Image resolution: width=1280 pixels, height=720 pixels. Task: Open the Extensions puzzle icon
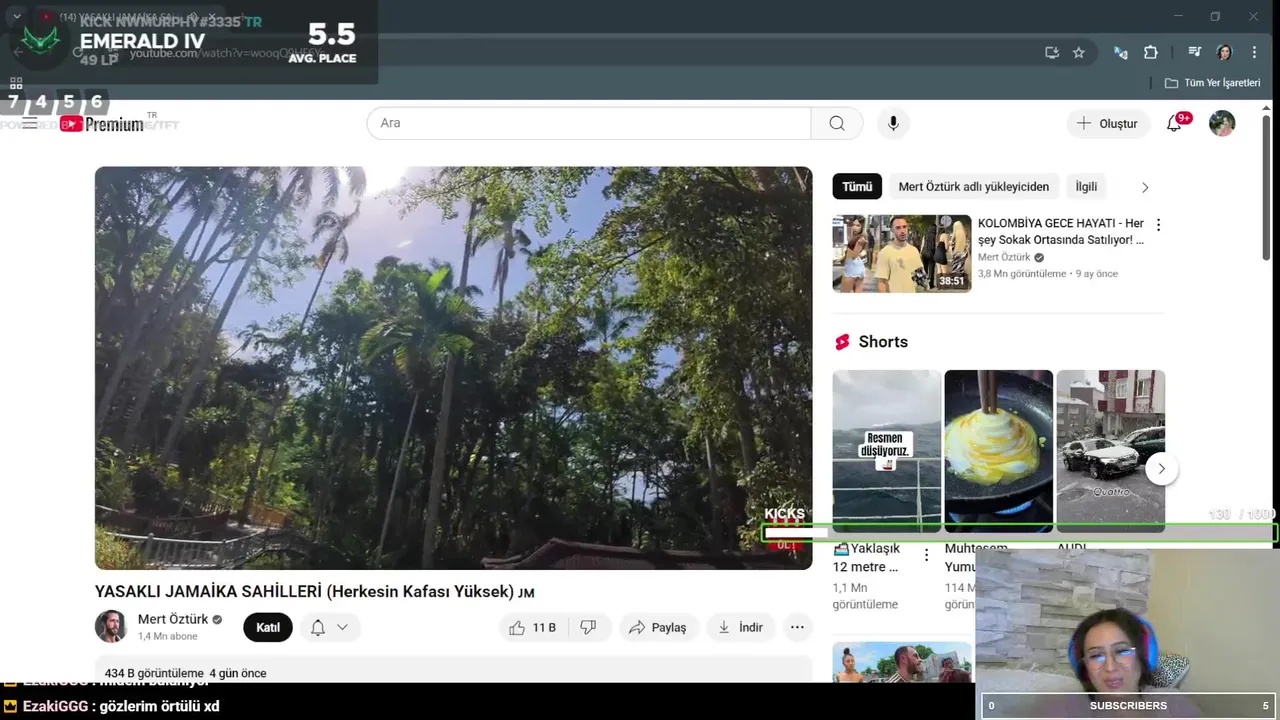[1151, 52]
